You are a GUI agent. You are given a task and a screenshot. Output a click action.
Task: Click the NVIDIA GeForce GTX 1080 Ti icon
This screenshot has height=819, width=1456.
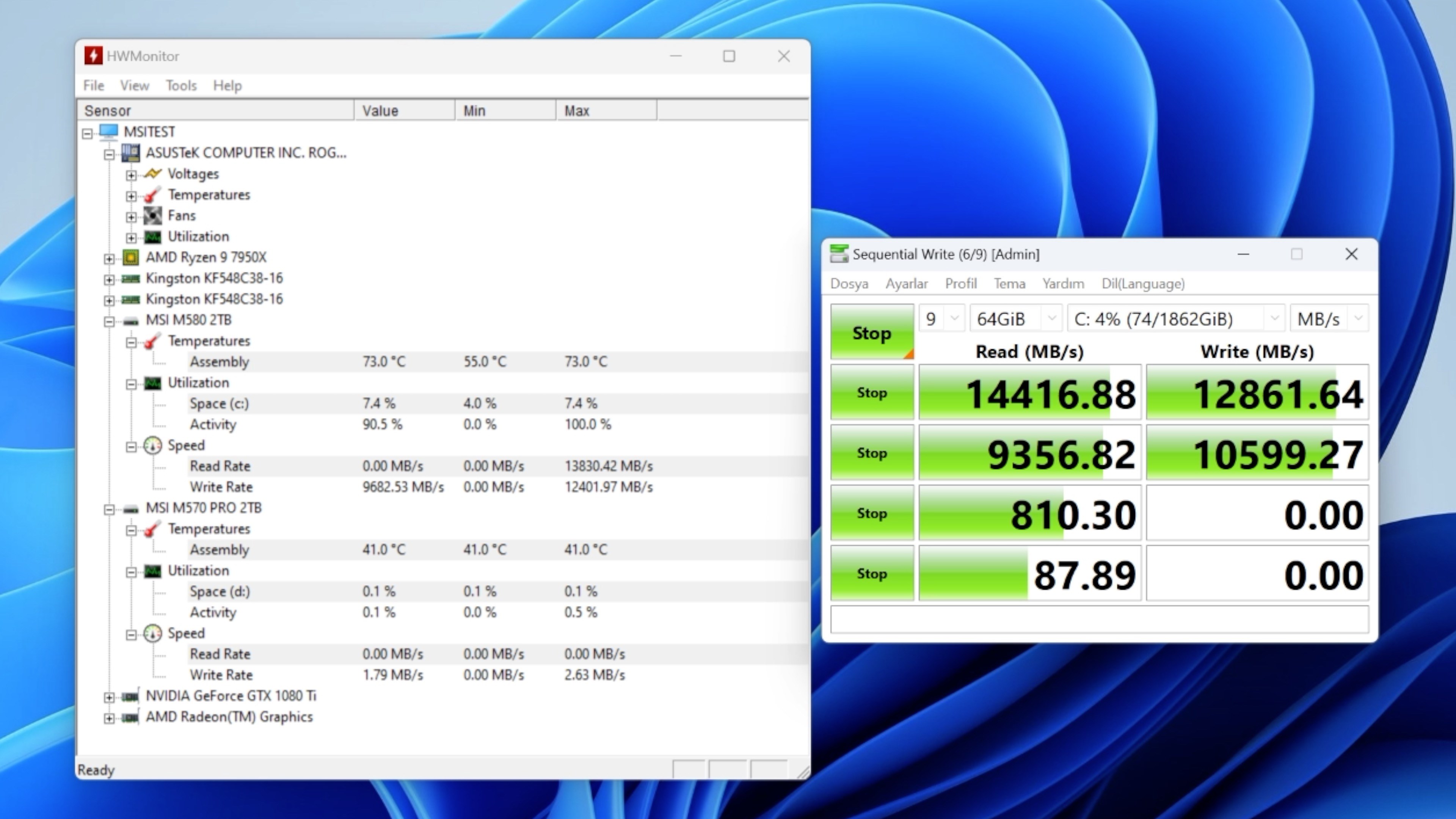[x=130, y=697]
